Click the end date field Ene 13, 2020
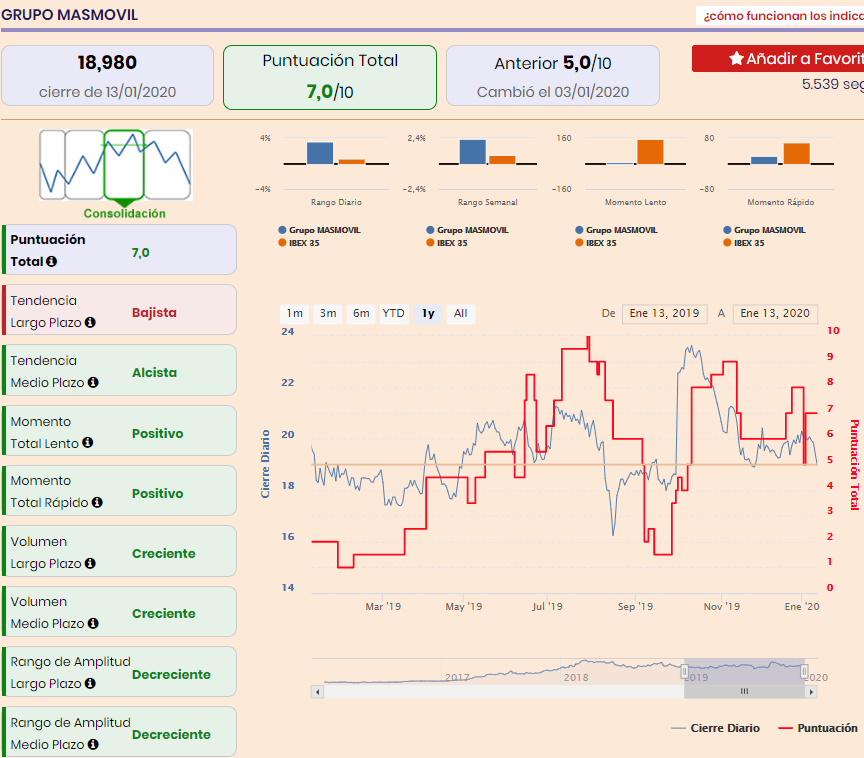Screen dimensions: 864x758 pos(775,313)
